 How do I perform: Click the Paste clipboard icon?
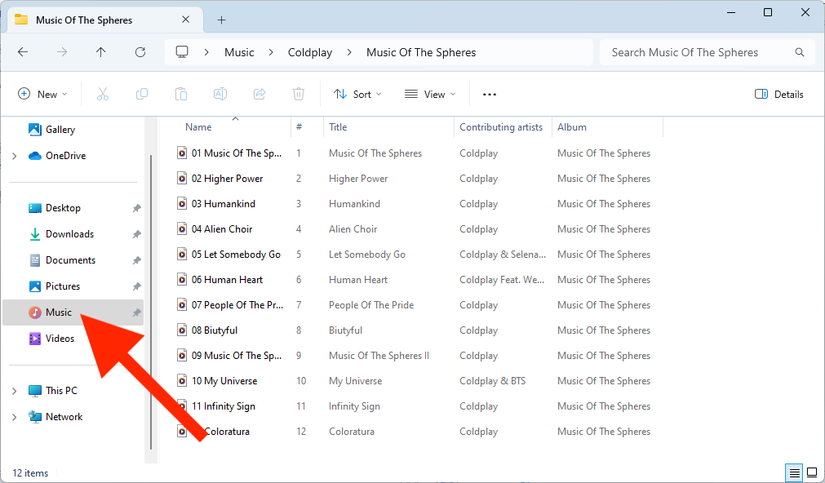tap(181, 94)
